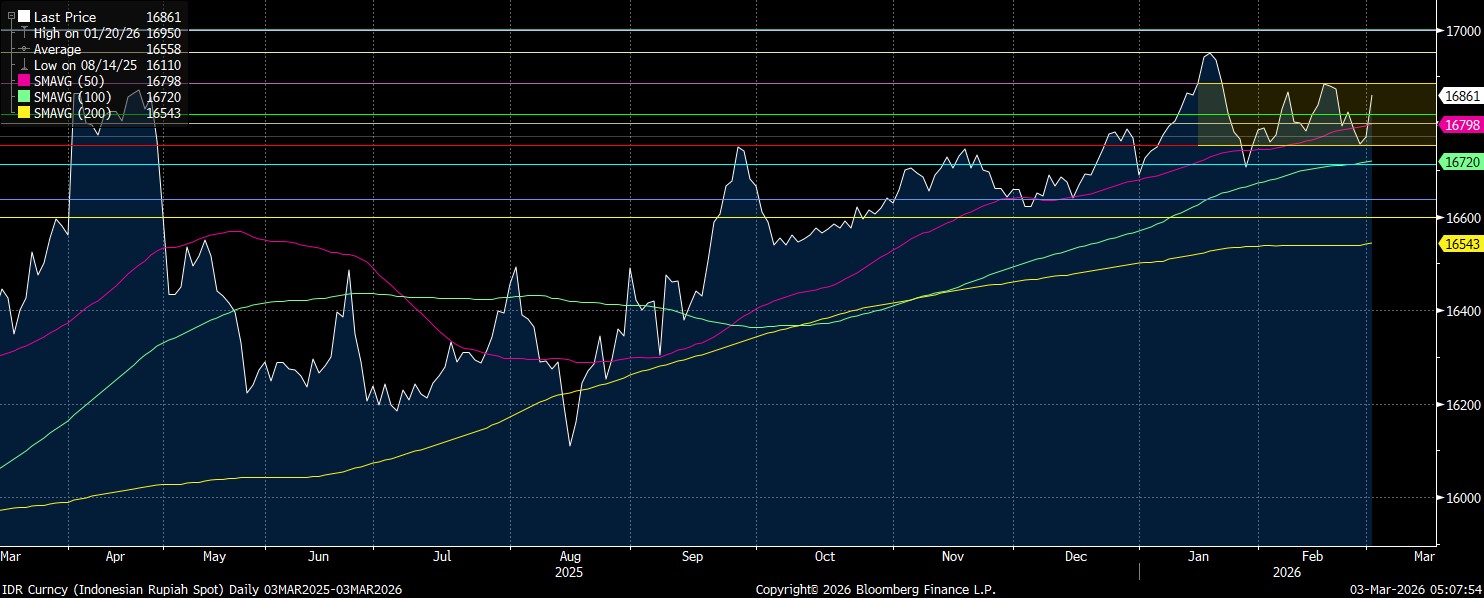Click the white Last Price color swatch
The width and height of the screenshot is (1484, 598).
click(x=24, y=17)
